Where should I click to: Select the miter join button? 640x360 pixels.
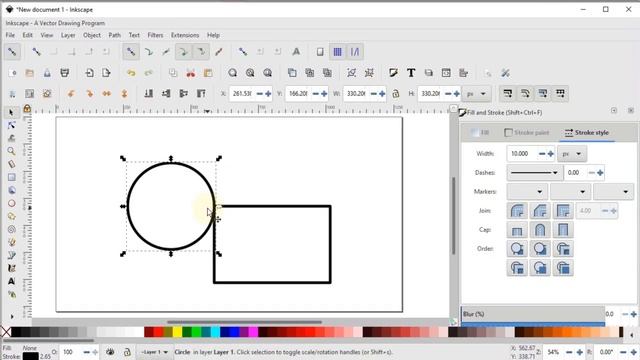click(x=563, y=211)
